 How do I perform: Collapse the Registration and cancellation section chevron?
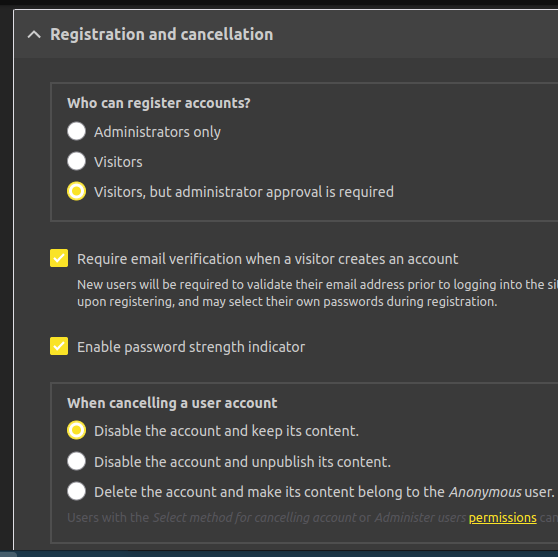coord(34,35)
